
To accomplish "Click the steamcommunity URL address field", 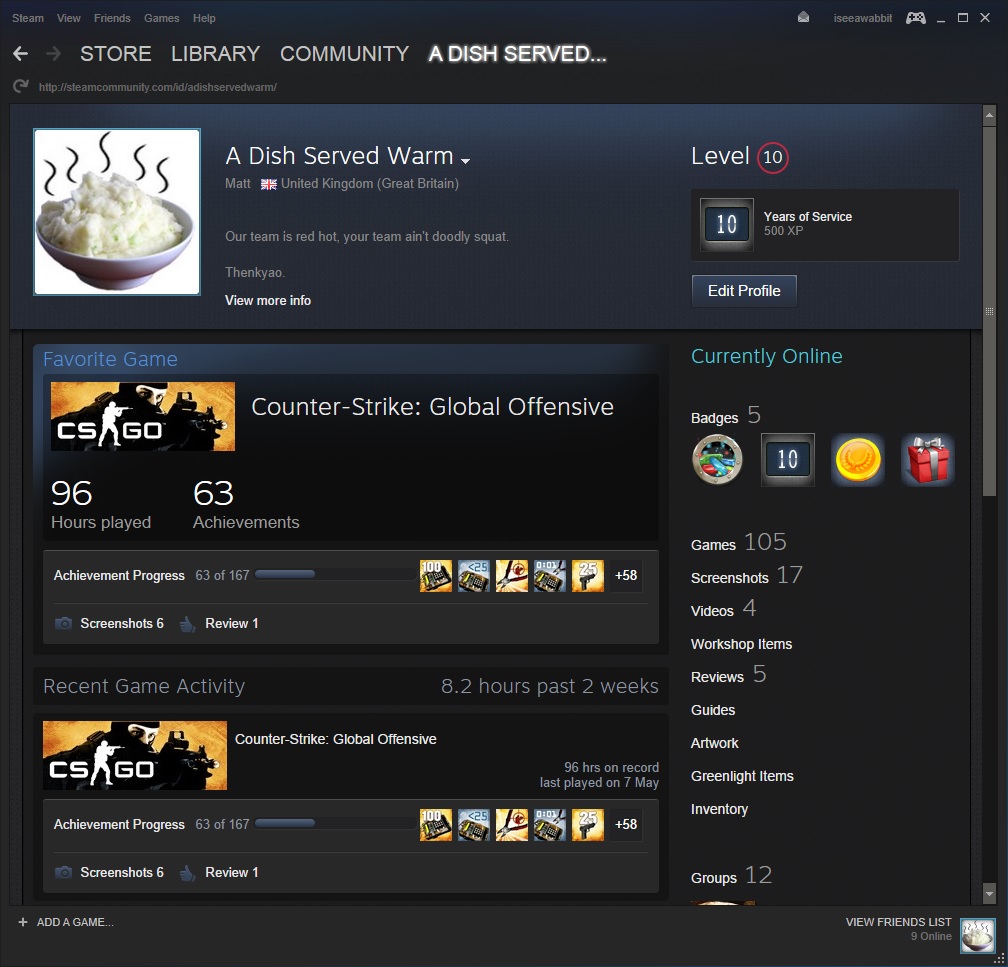I will pyautogui.click(x=158, y=87).
